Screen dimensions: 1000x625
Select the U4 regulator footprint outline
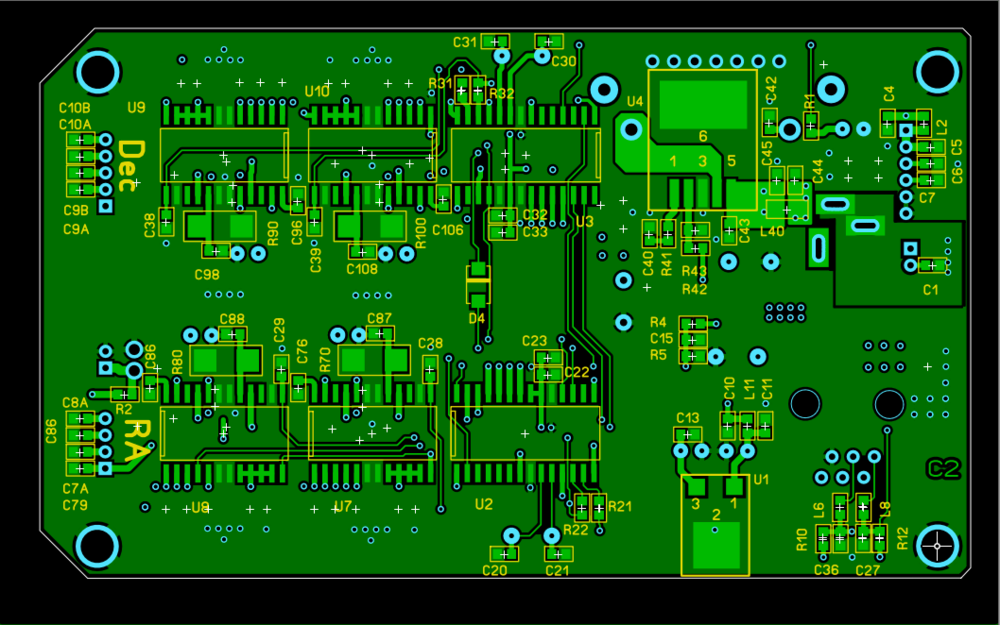(x=702, y=139)
